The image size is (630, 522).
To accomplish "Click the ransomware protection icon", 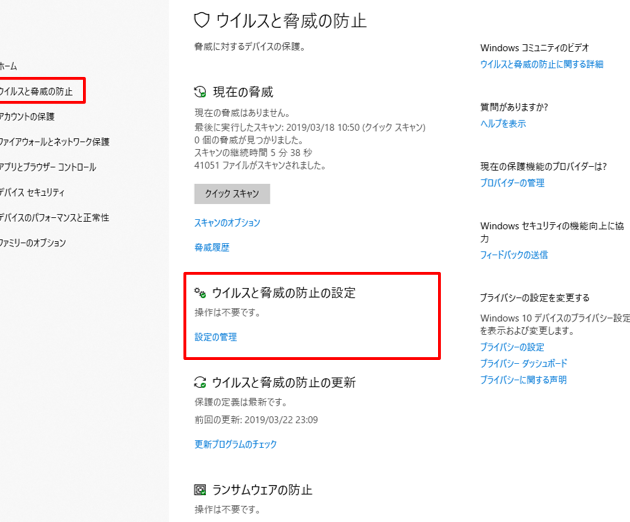I will [200, 490].
